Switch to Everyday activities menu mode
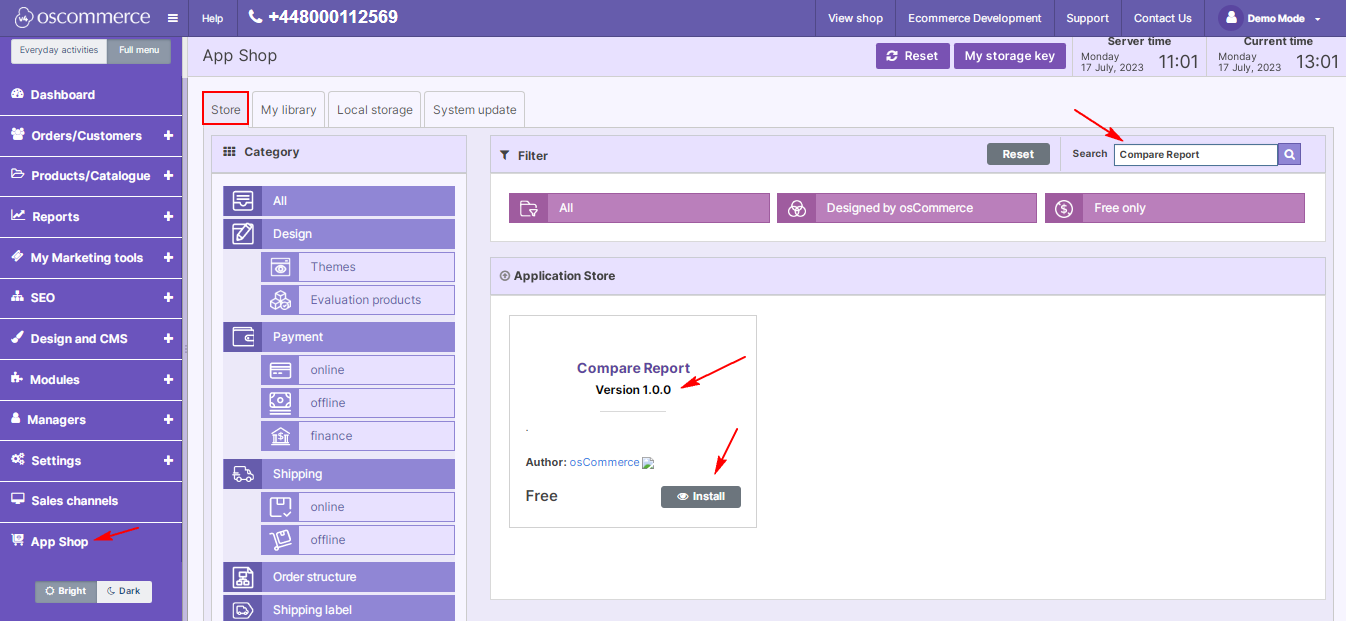1346x621 pixels. pyautogui.click(x=59, y=50)
